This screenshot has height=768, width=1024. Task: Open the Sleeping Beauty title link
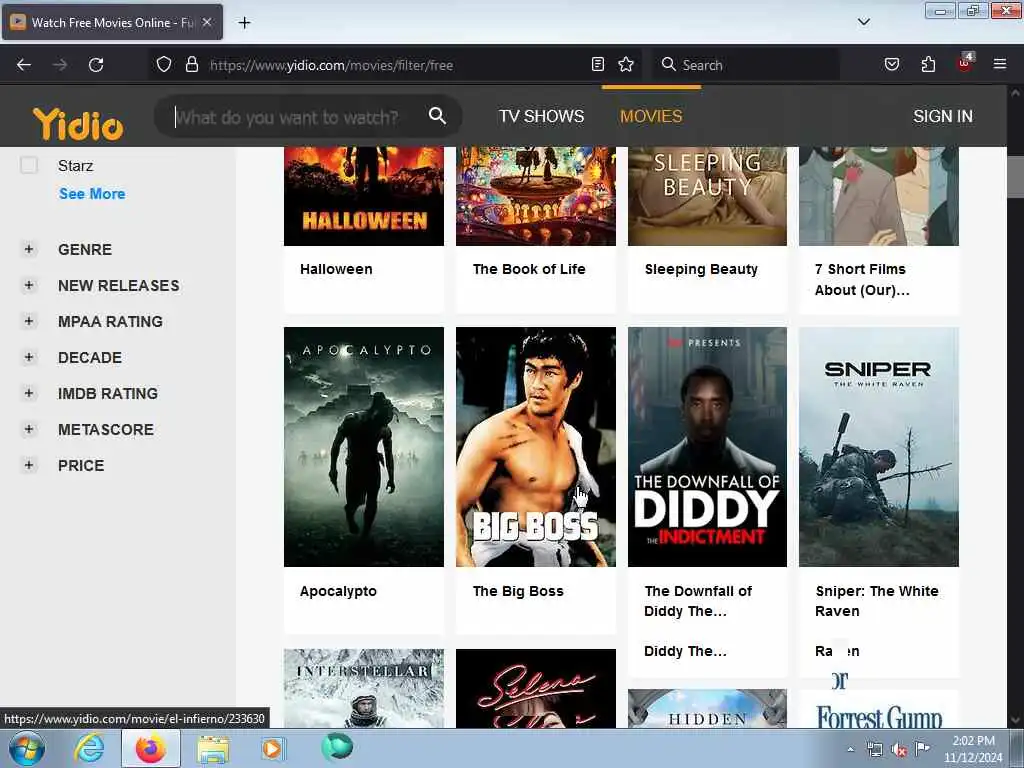coord(701,269)
